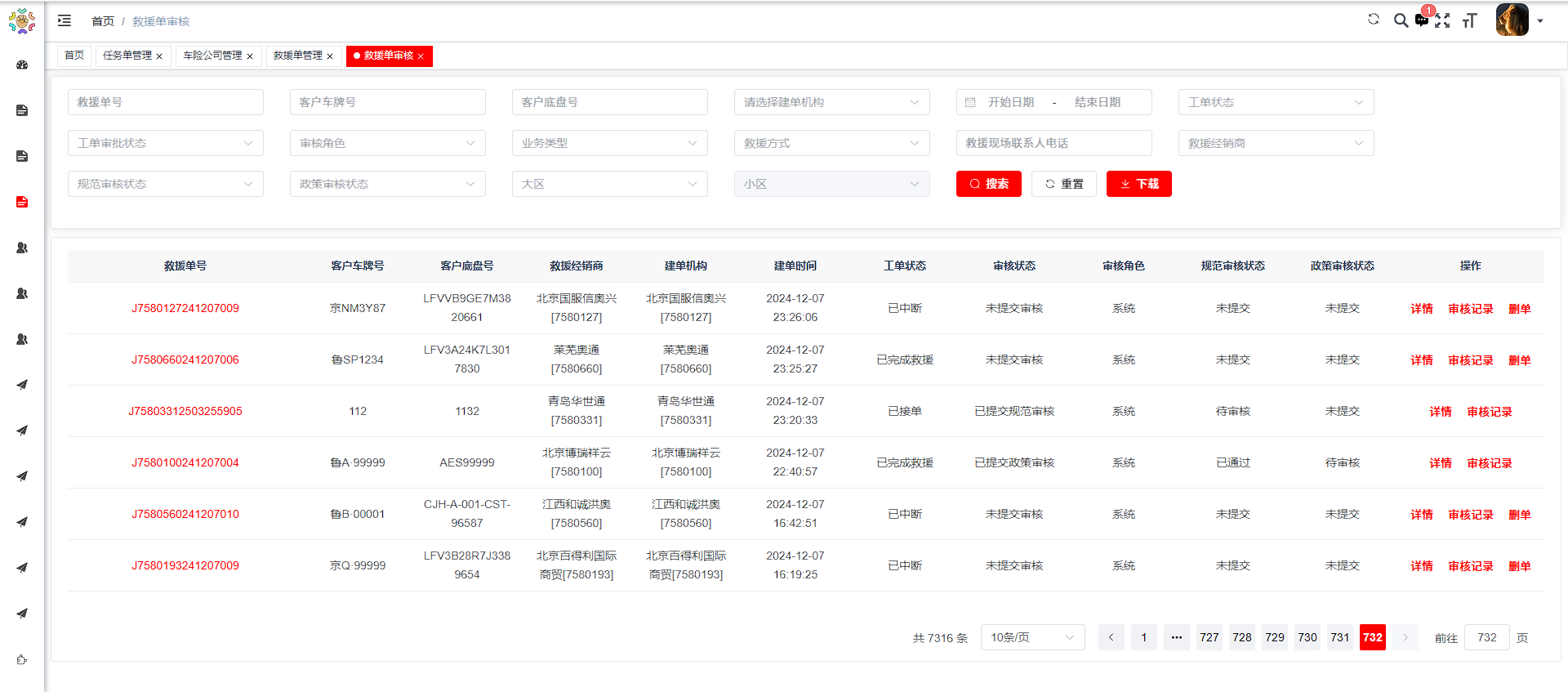Screen dimensions: 1568x692
Task: Open the message notifications chat icon
Action: coord(1422,21)
